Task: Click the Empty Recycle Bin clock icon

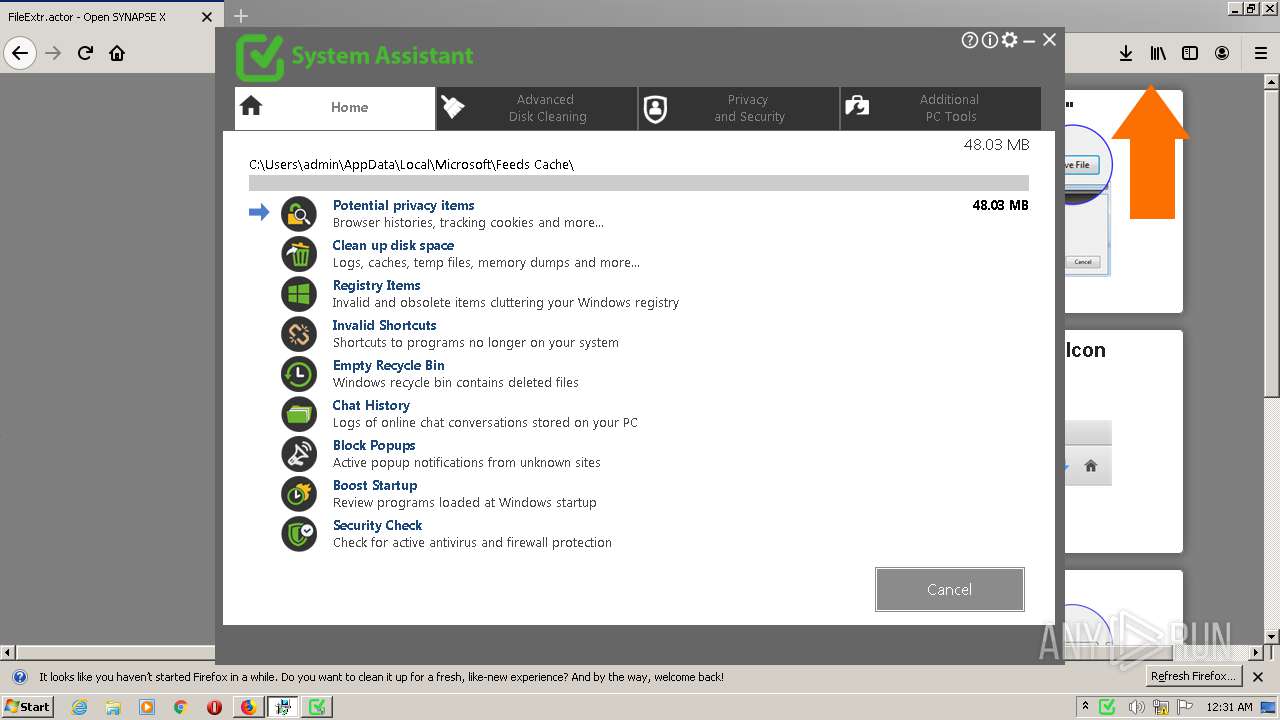Action: [x=299, y=374]
